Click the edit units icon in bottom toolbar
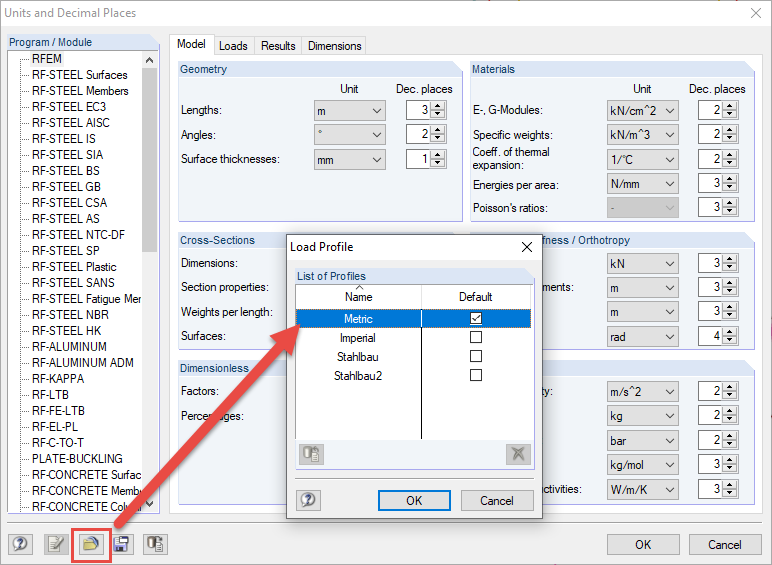772x565 pixels. tap(56, 544)
